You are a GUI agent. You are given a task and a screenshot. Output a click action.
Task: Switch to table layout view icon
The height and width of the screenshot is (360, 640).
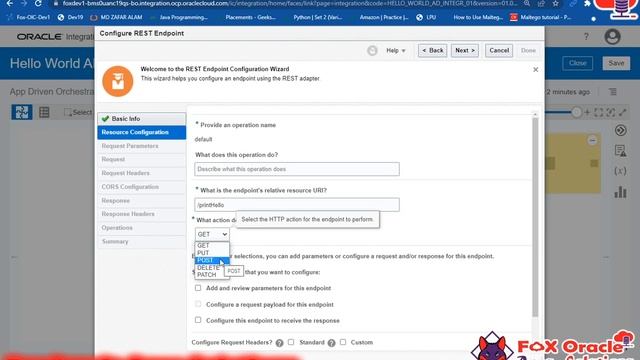coord(44,112)
